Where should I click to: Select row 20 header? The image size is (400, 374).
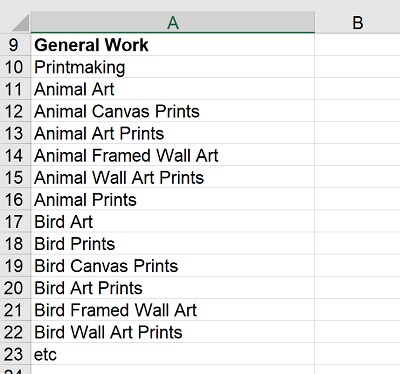(15, 287)
